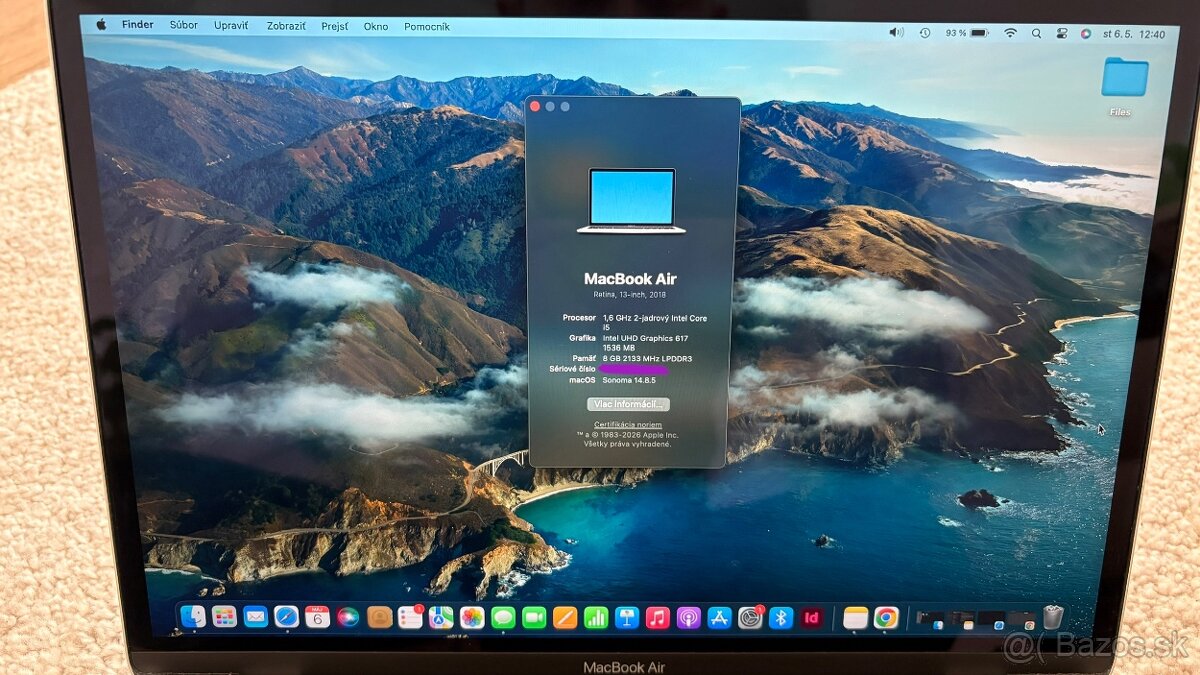Open Launchpad in the Dock
Screen dimensions: 1200x675
(x=224, y=617)
